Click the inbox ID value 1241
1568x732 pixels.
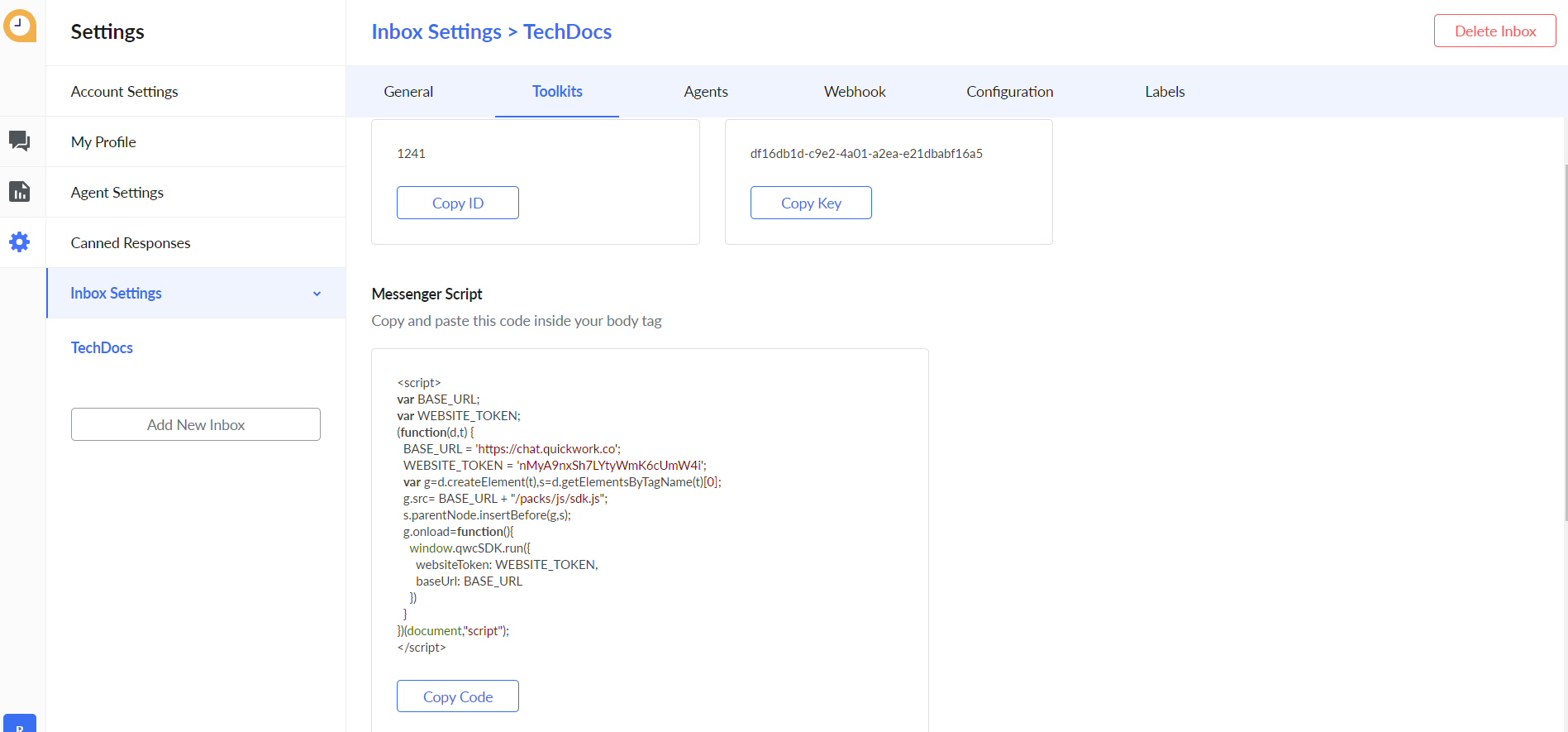click(411, 153)
